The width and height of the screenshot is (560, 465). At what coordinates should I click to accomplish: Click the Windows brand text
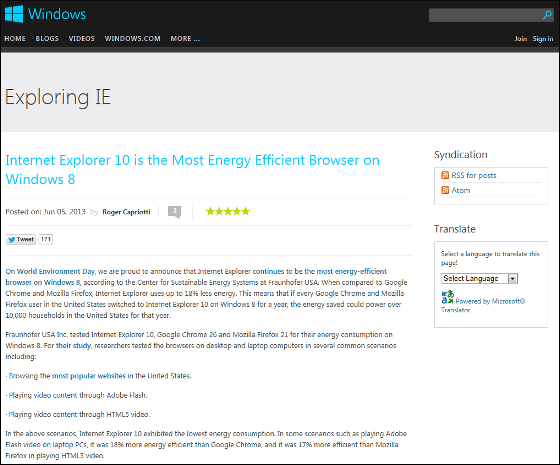(x=57, y=14)
